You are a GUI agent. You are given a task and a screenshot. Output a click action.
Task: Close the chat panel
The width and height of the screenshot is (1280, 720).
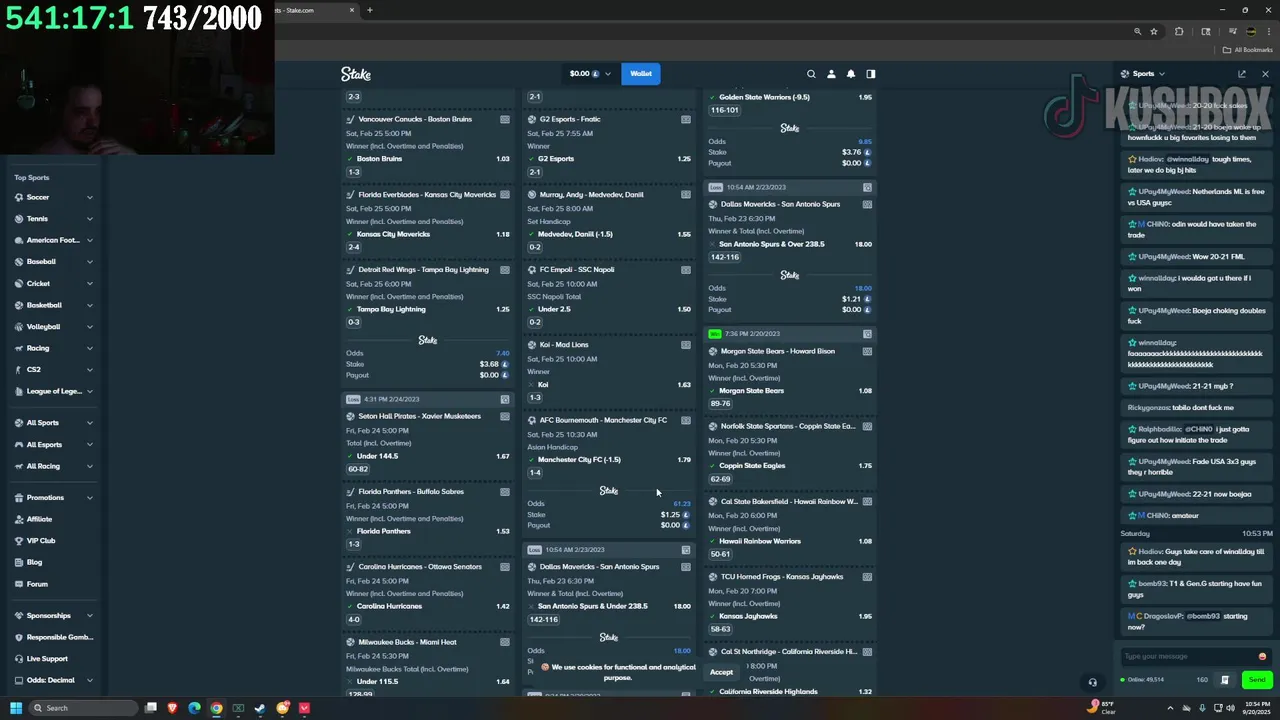pyautogui.click(x=1265, y=74)
